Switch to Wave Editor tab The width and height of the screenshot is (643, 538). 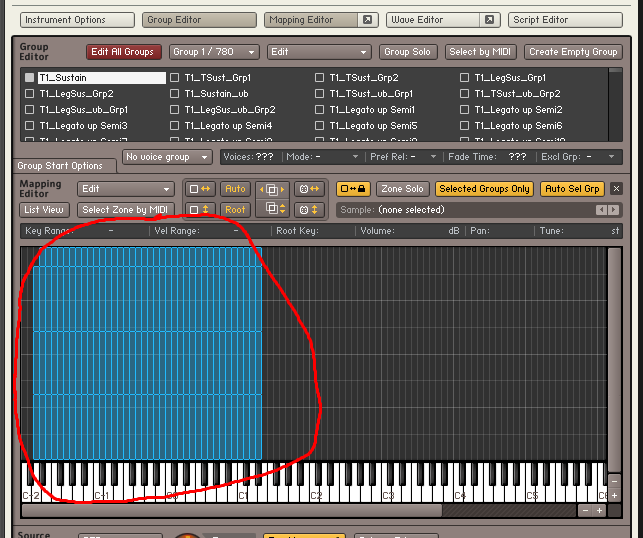click(433, 20)
